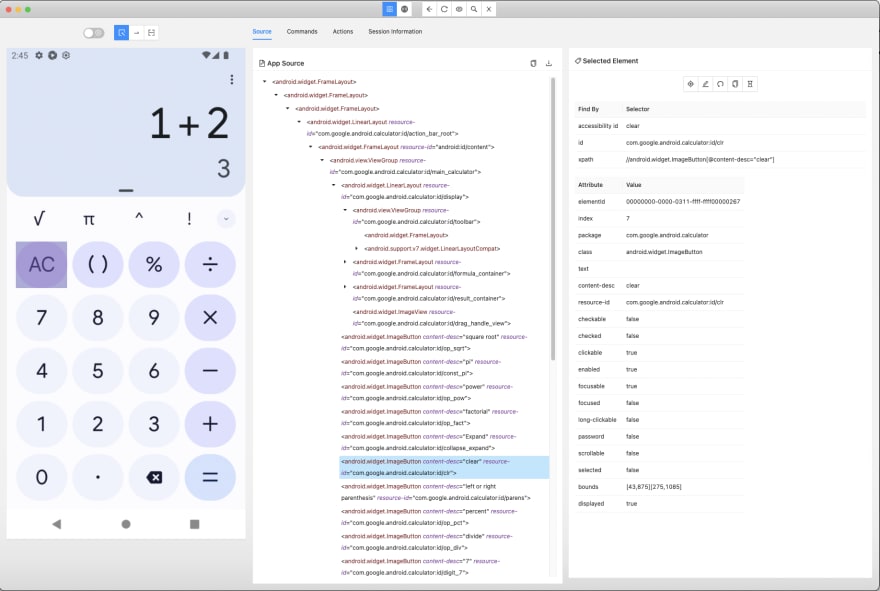Image resolution: width=880 pixels, height=591 pixels.
Task: Clear selected element with undo-arrow icon
Action: coord(720,84)
